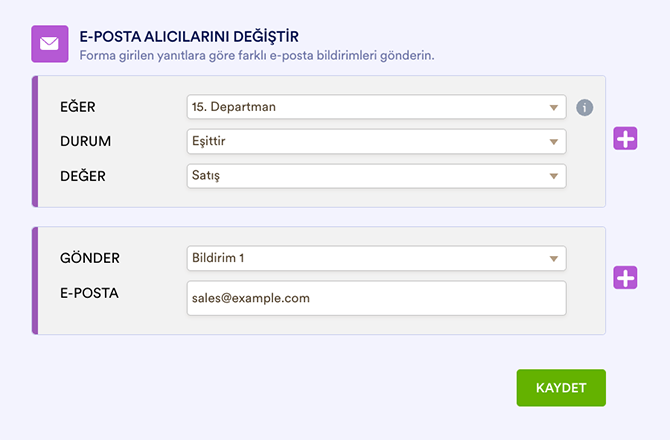Add another action with the lower plus icon
This screenshot has height=440, width=670.
(625, 278)
